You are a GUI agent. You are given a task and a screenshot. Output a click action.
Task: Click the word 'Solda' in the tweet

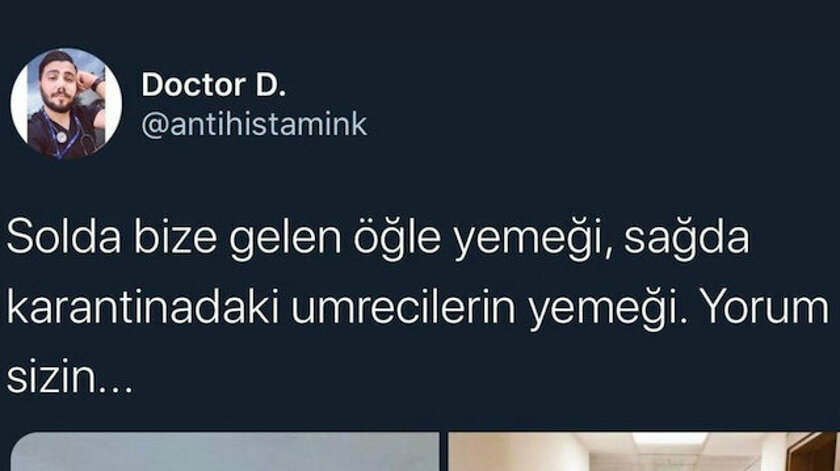coord(64,238)
